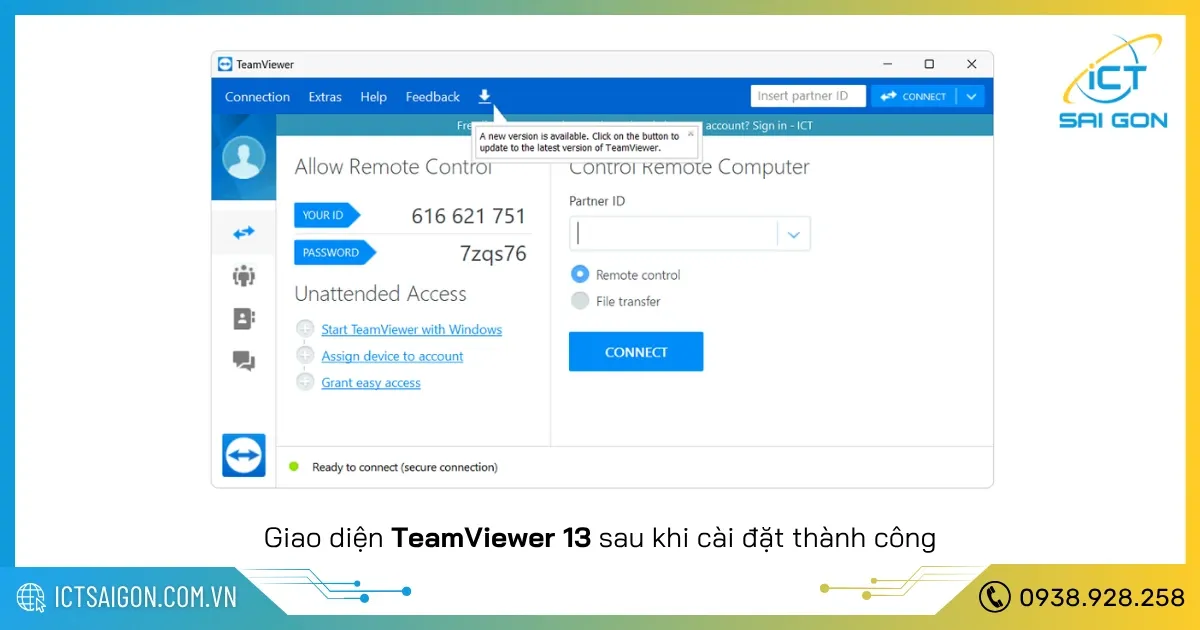Open the Extras menu

pos(325,96)
